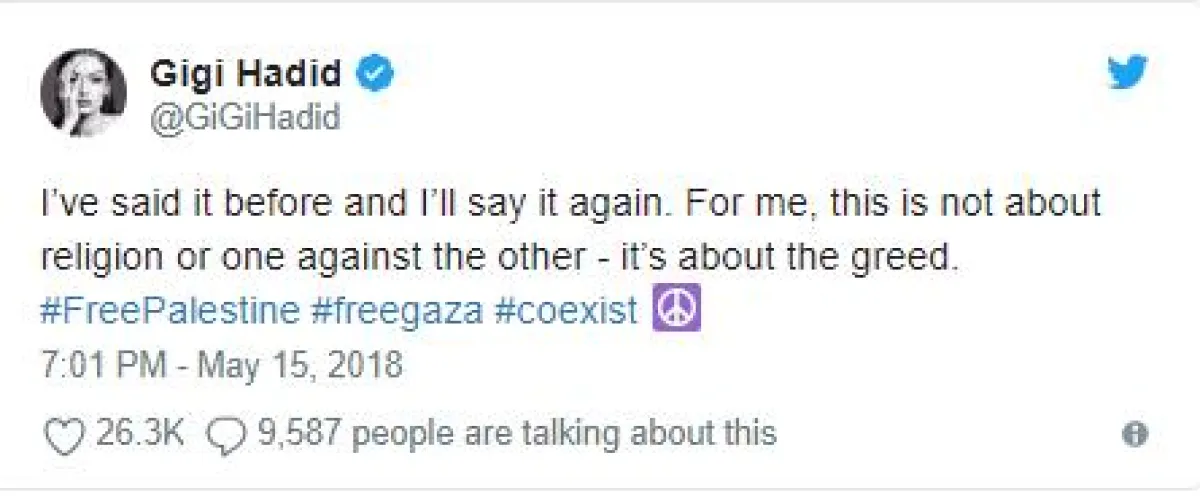
Task: Select the #coexist hashtag
Action: click(x=567, y=311)
